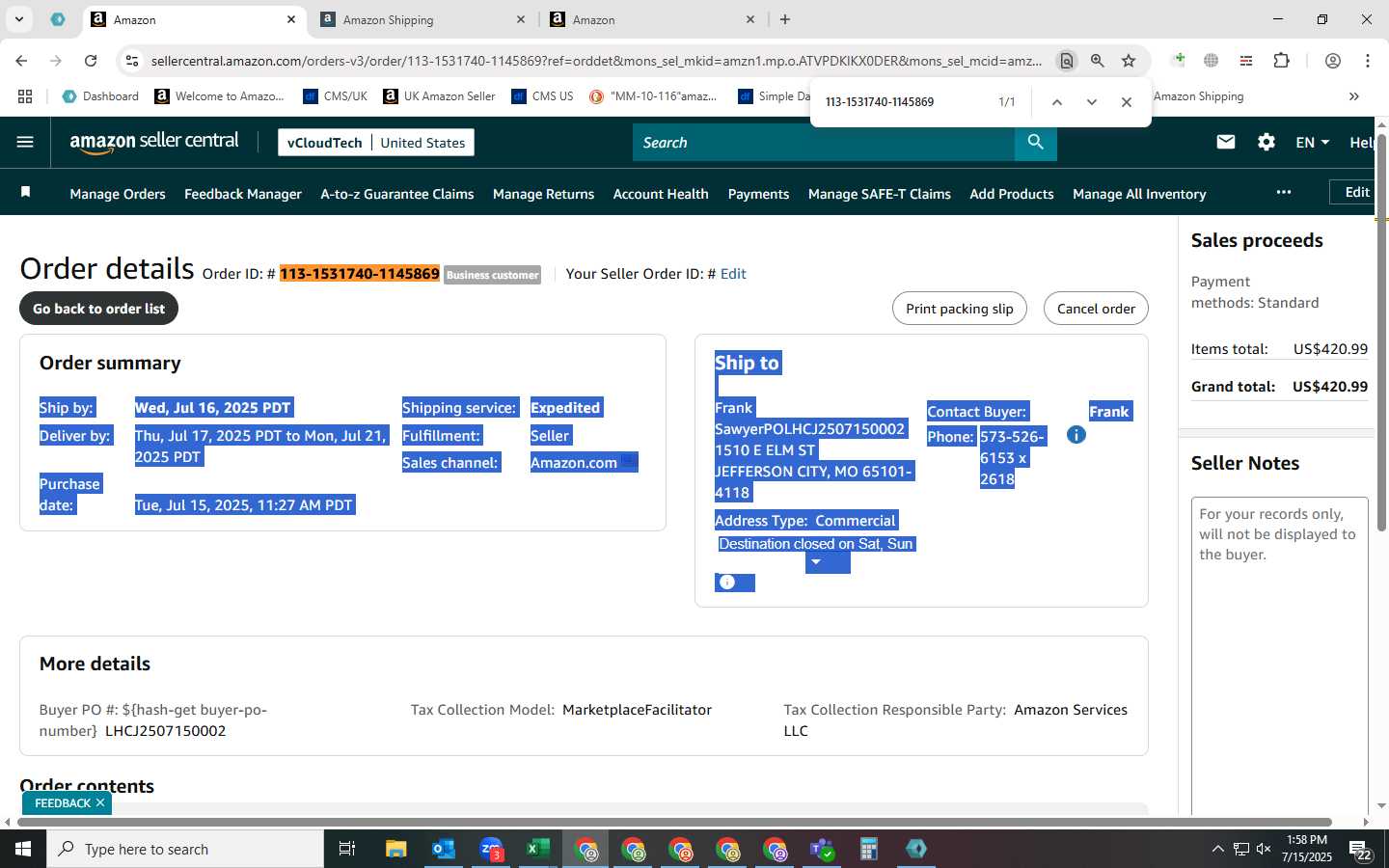Go back to order list
The height and width of the screenshot is (868, 1389).
pyautogui.click(x=98, y=309)
